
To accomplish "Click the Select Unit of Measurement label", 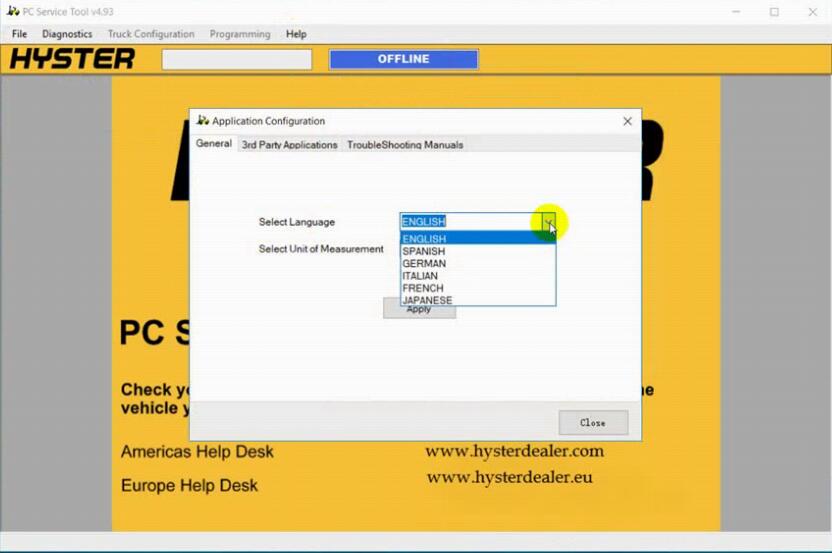I will [x=321, y=249].
